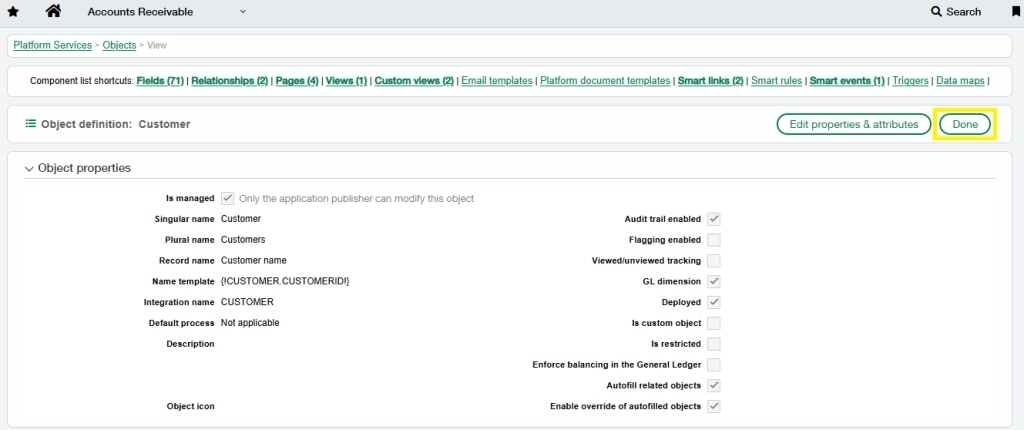Open the Fields (71) shortcut
The image size is (1024, 430).
point(160,81)
